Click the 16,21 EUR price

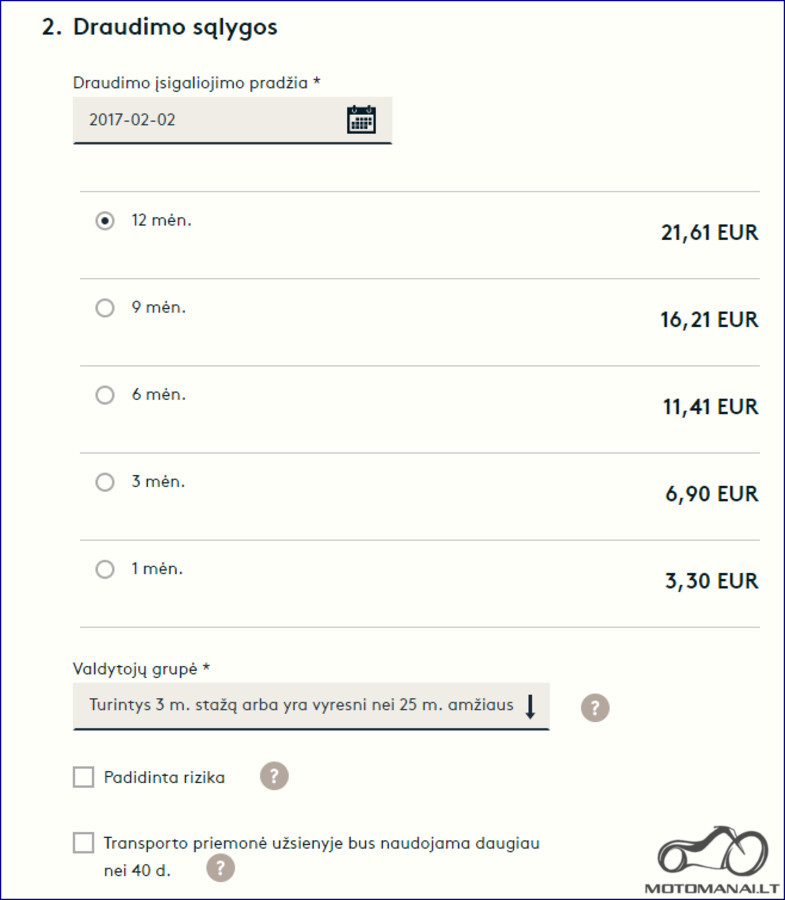[x=709, y=320]
